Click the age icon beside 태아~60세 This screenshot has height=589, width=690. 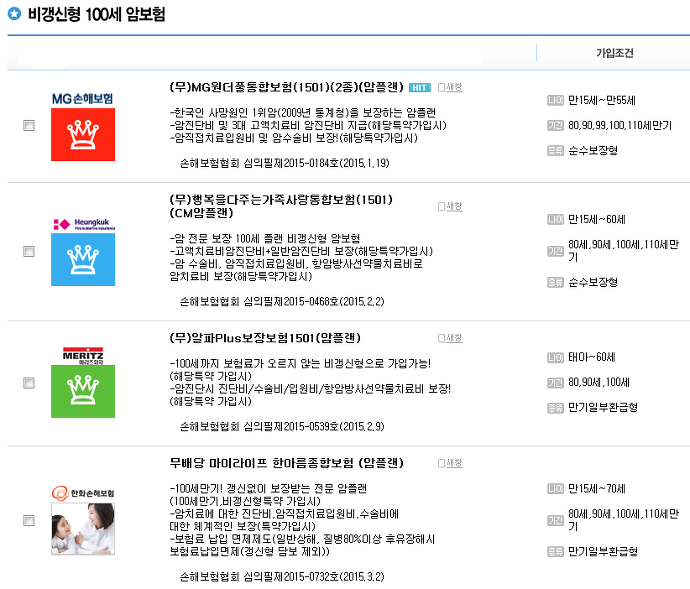pos(555,357)
